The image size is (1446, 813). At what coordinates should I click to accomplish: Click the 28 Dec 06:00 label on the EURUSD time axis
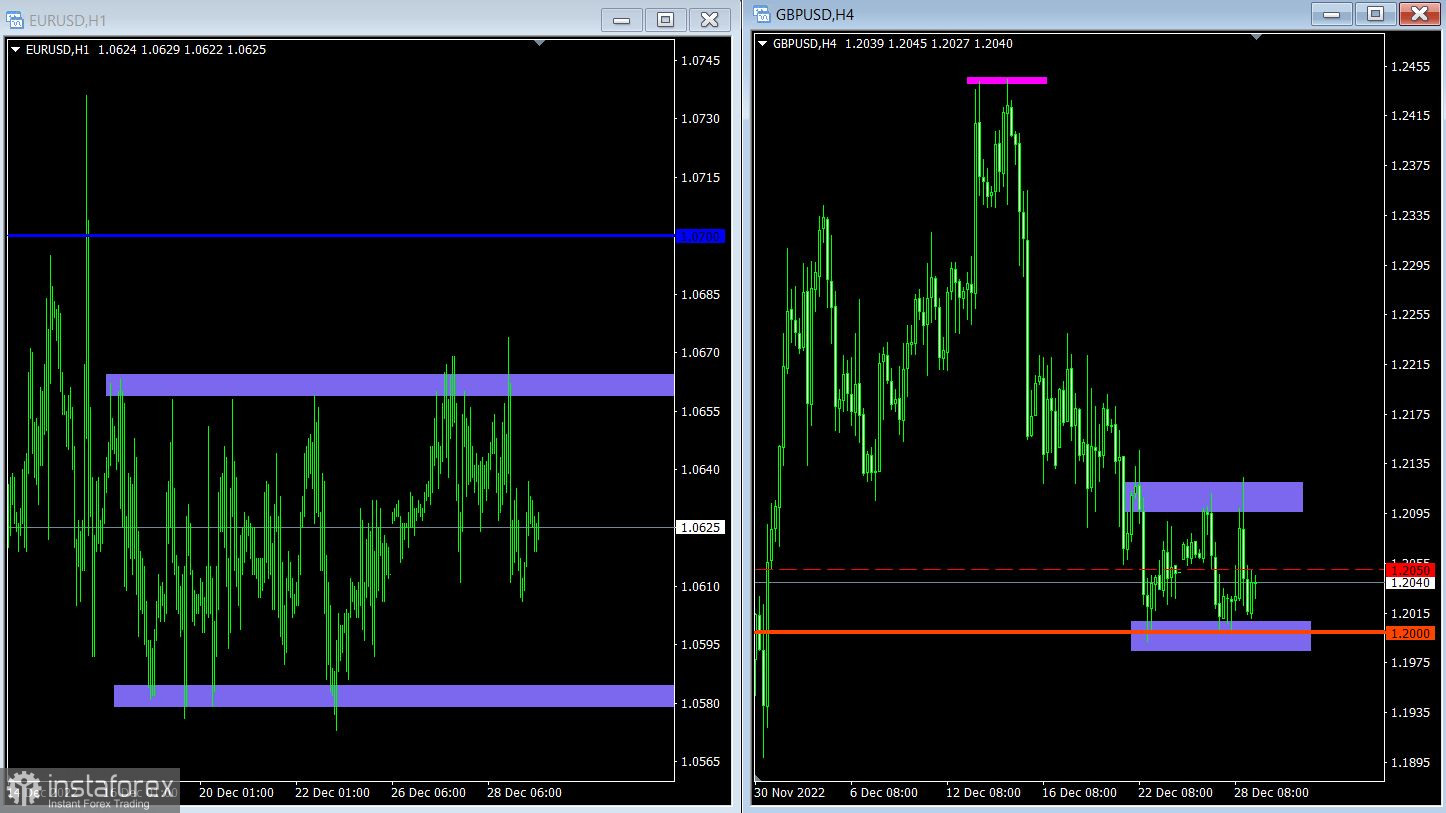tap(524, 792)
